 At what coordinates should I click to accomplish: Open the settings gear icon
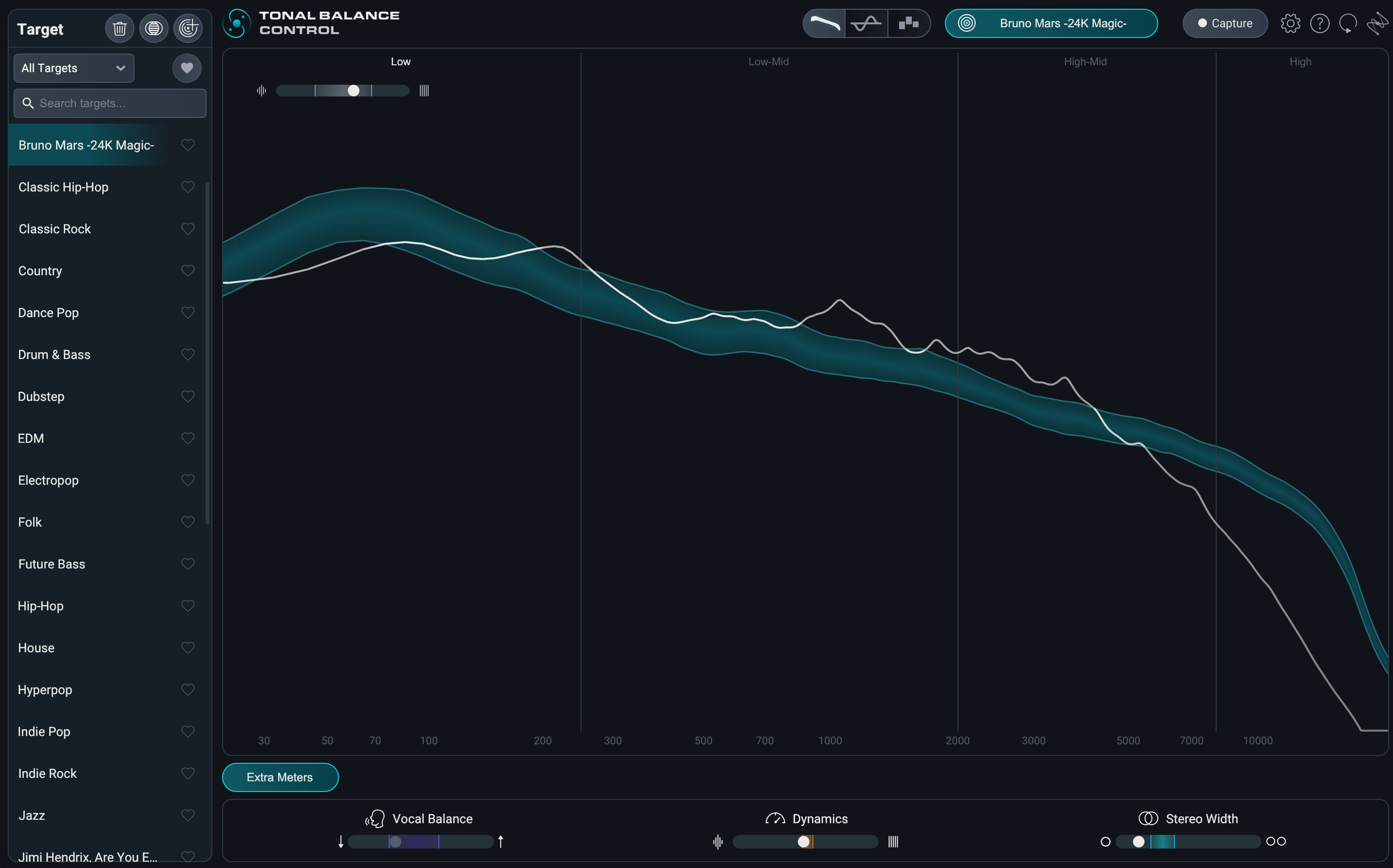click(1290, 23)
